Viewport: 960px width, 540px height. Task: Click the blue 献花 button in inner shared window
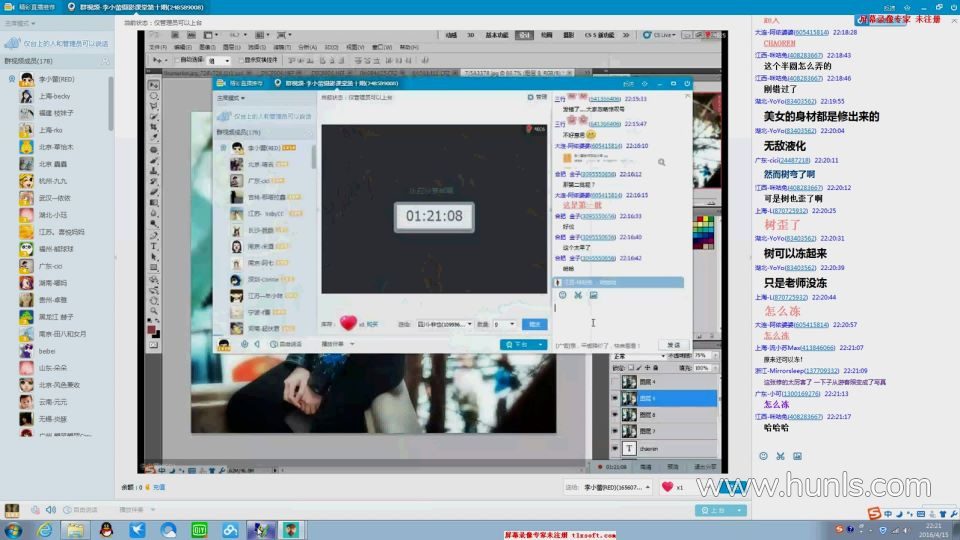pos(534,324)
